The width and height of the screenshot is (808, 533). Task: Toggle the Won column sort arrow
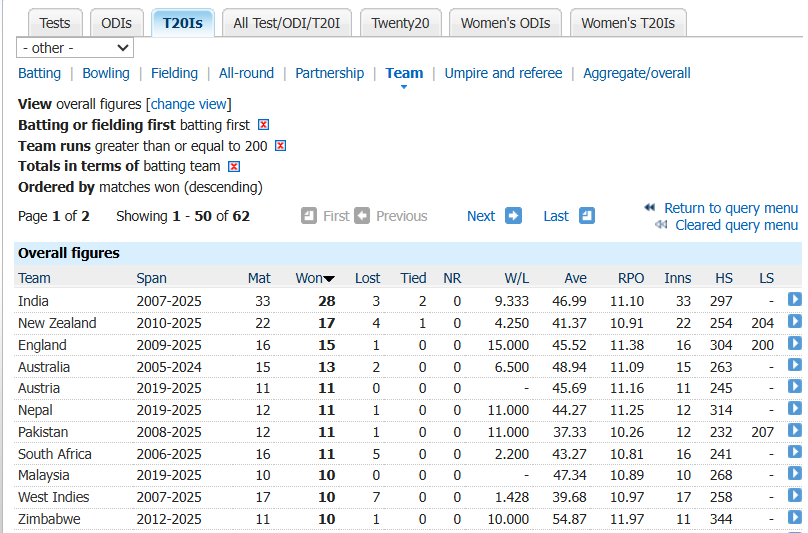329,279
